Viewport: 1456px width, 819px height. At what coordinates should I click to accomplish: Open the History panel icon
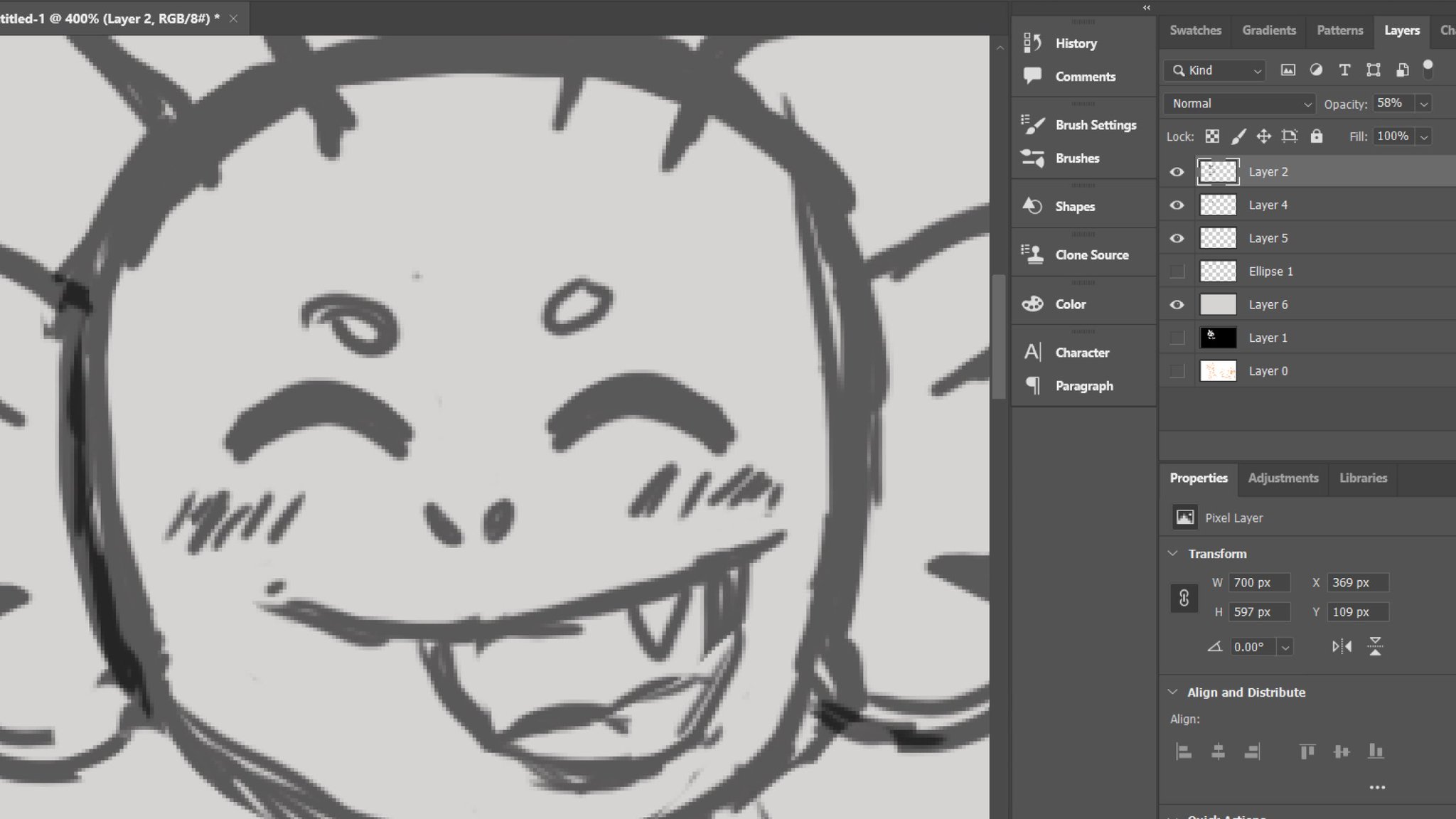click(x=1032, y=43)
